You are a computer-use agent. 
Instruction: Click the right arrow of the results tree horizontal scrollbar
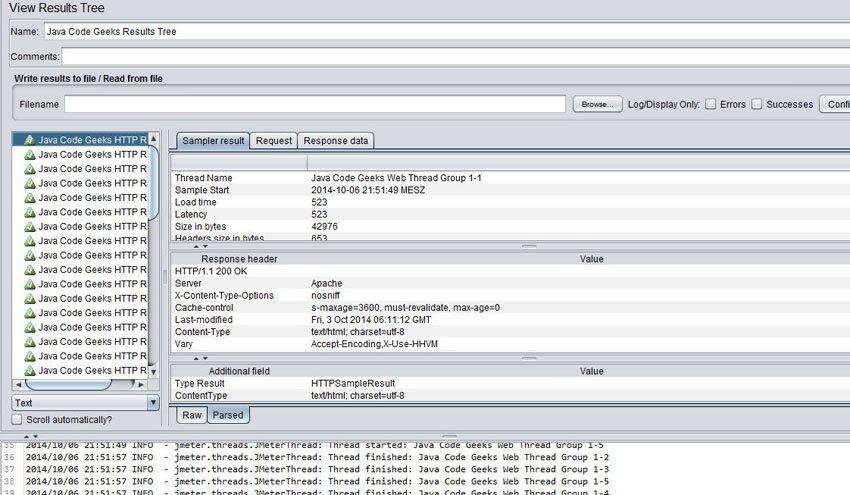141,384
